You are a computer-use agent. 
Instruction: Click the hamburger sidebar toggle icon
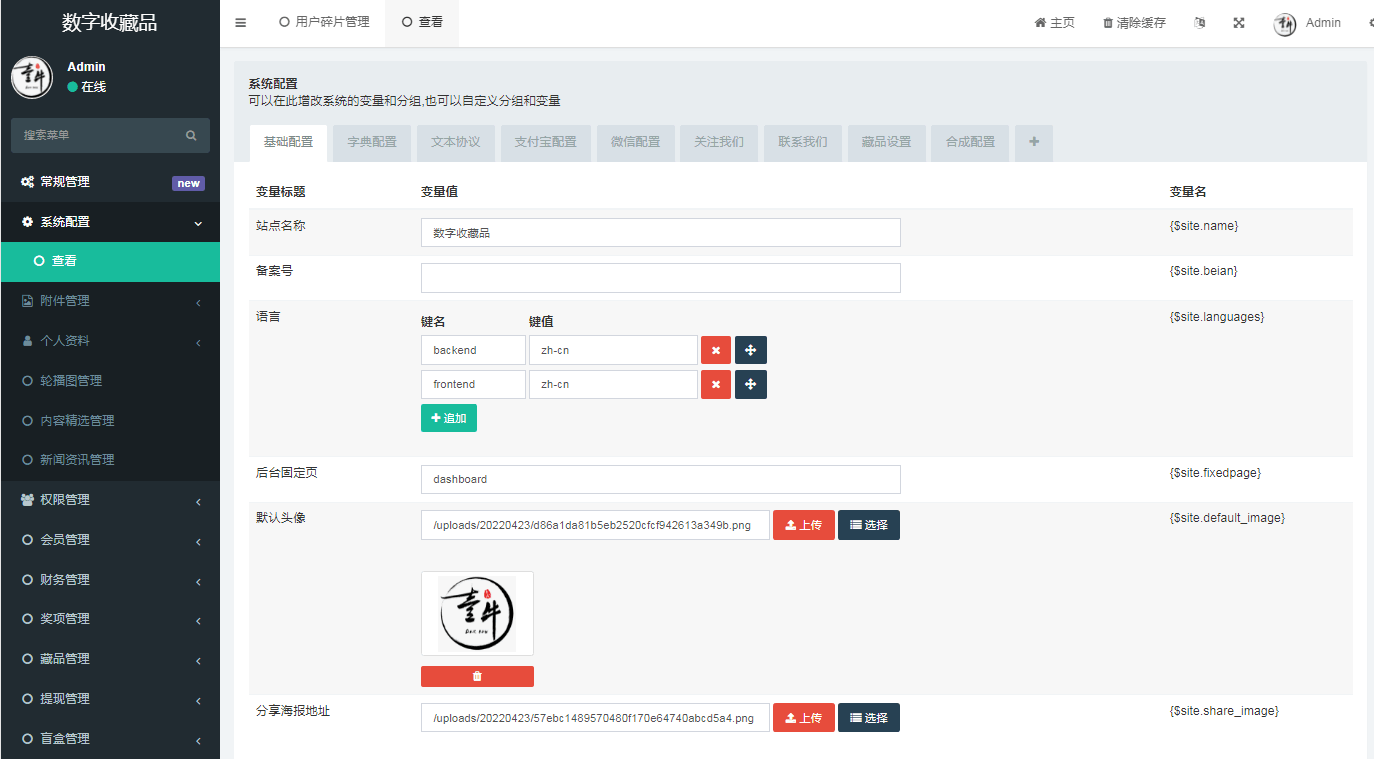240,23
